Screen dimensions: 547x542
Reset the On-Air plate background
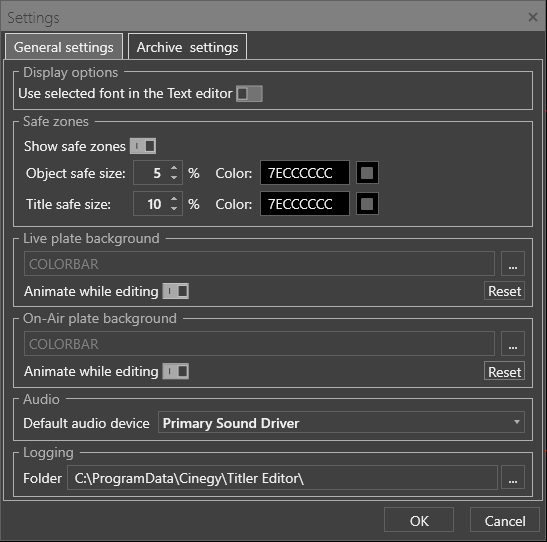(x=504, y=371)
